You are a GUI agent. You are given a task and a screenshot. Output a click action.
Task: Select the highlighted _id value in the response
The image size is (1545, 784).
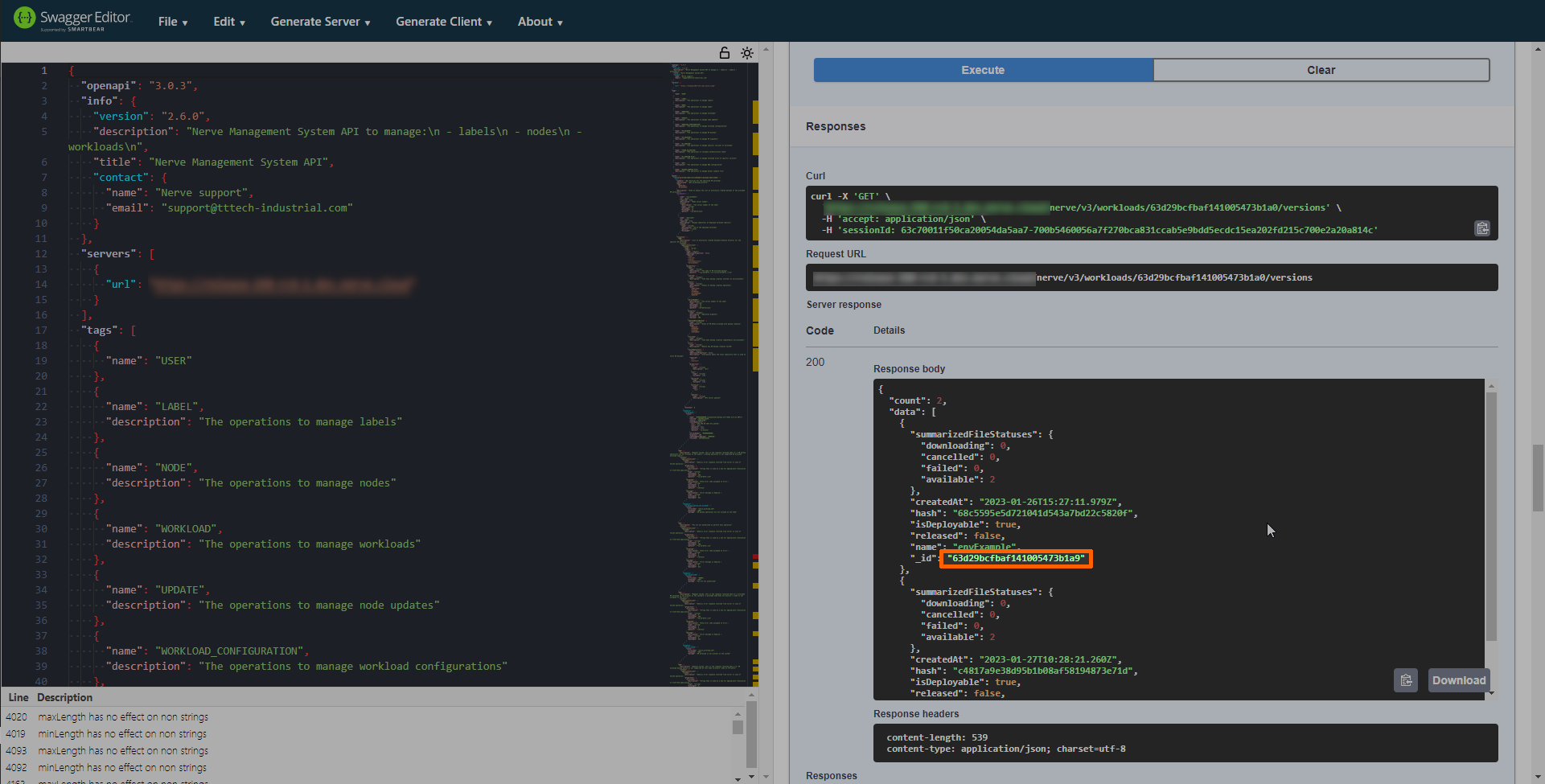click(x=1015, y=558)
